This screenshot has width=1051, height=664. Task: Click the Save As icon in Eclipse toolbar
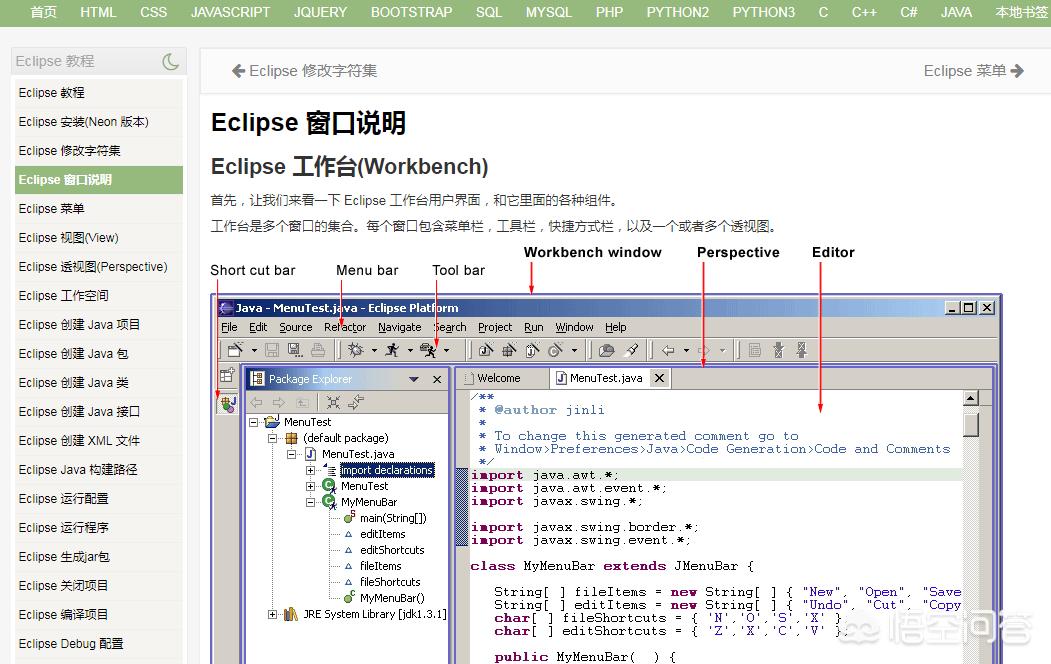294,350
